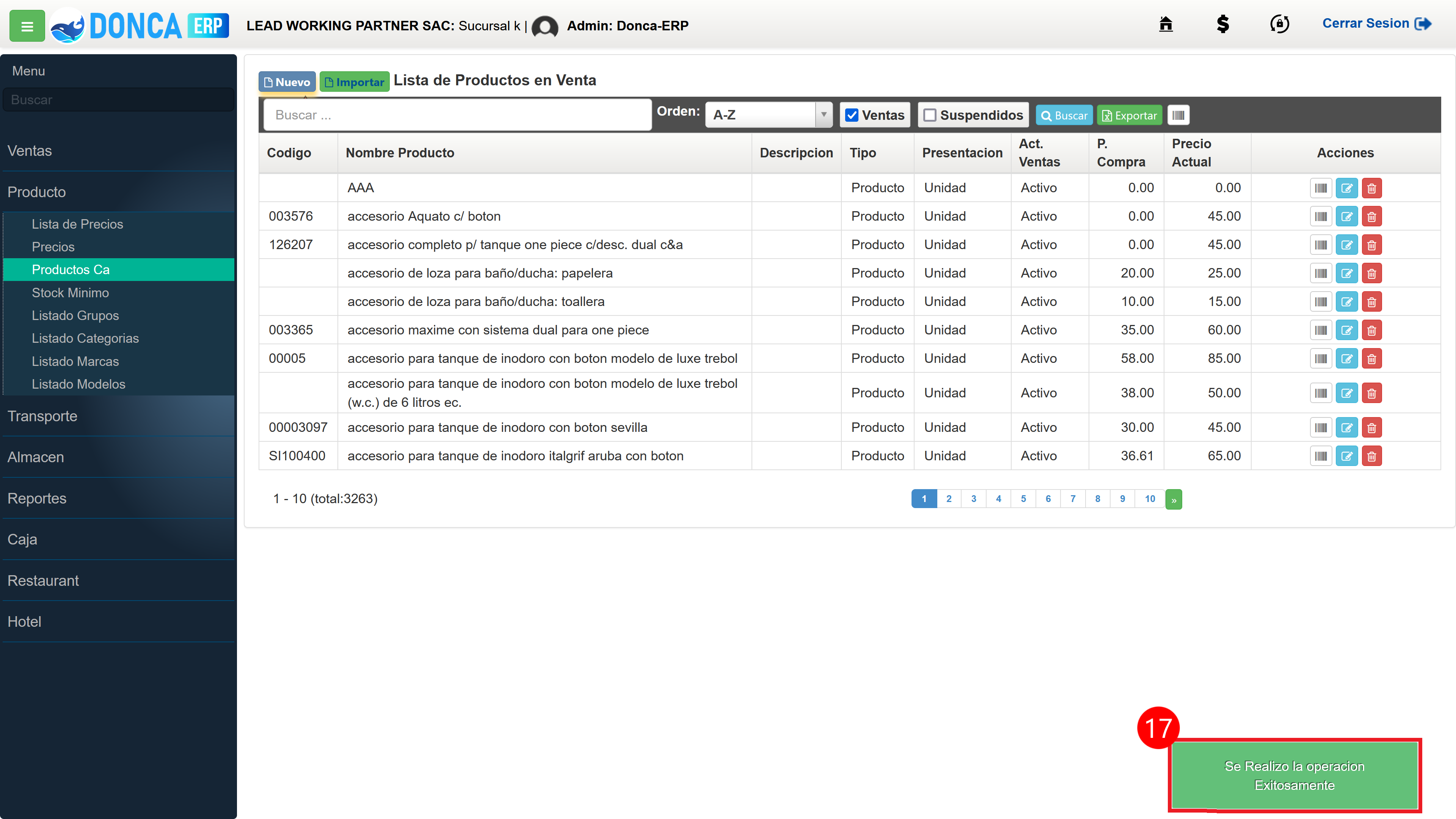Open Listado Categorias submenu item
Image resolution: width=1456 pixels, height=819 pixels.
119,338
